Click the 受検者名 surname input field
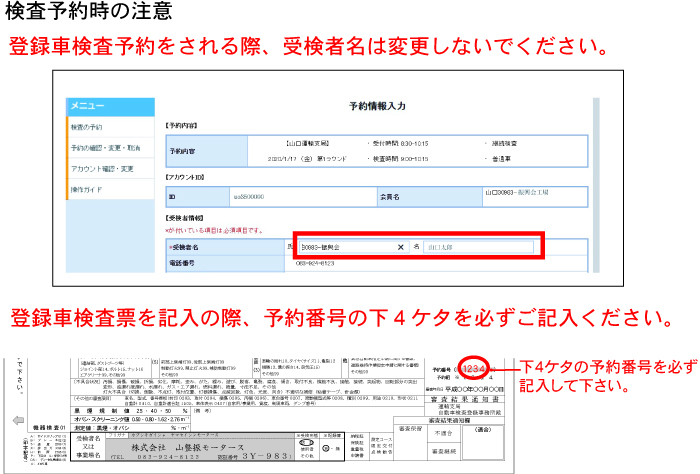Image resolution: width=700 pixels, height=474 pixels. (x=345, y=246)
